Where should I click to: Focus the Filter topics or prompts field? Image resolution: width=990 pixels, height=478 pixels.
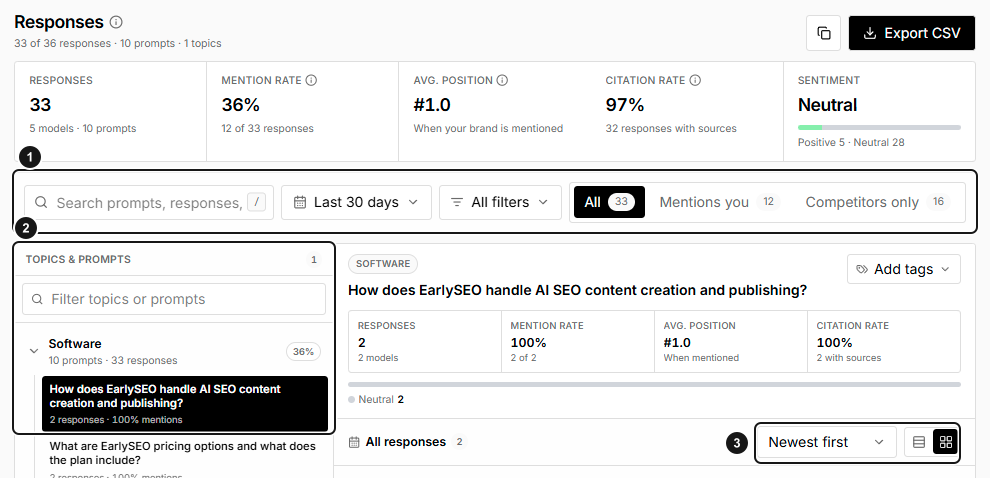click(174, 299)
